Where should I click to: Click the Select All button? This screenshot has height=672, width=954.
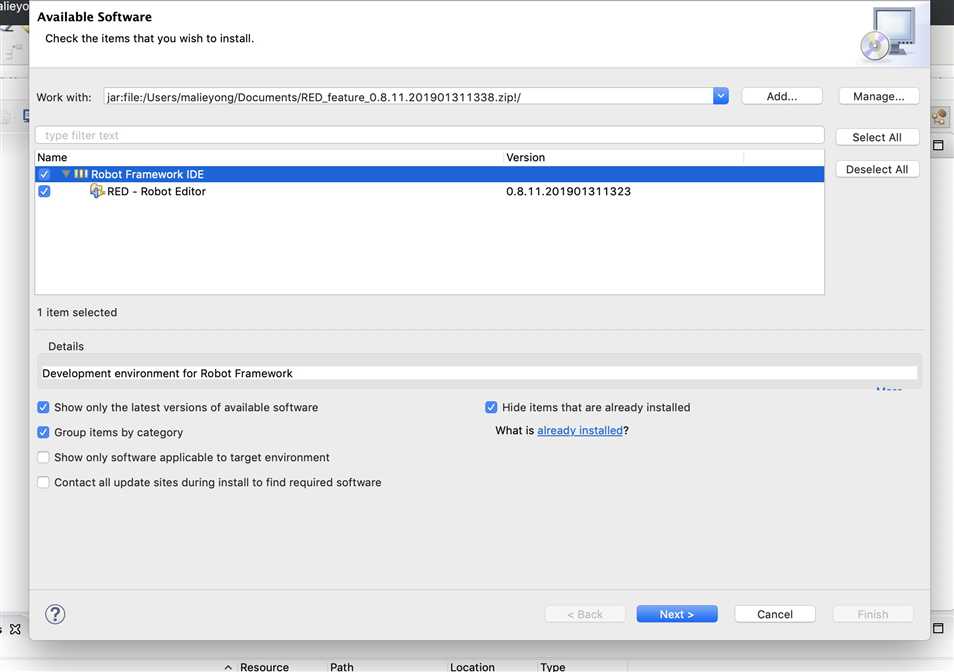(x=877, y=137)
